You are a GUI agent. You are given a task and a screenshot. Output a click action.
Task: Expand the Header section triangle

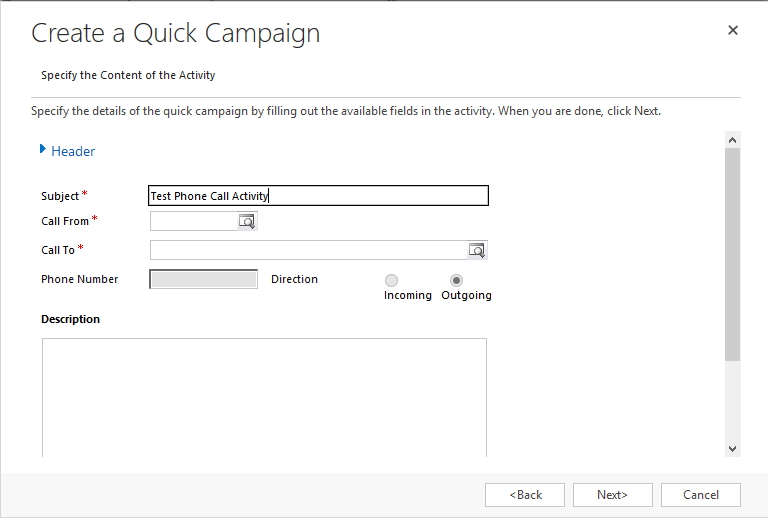pyautogui.click(x=43, y=149)
